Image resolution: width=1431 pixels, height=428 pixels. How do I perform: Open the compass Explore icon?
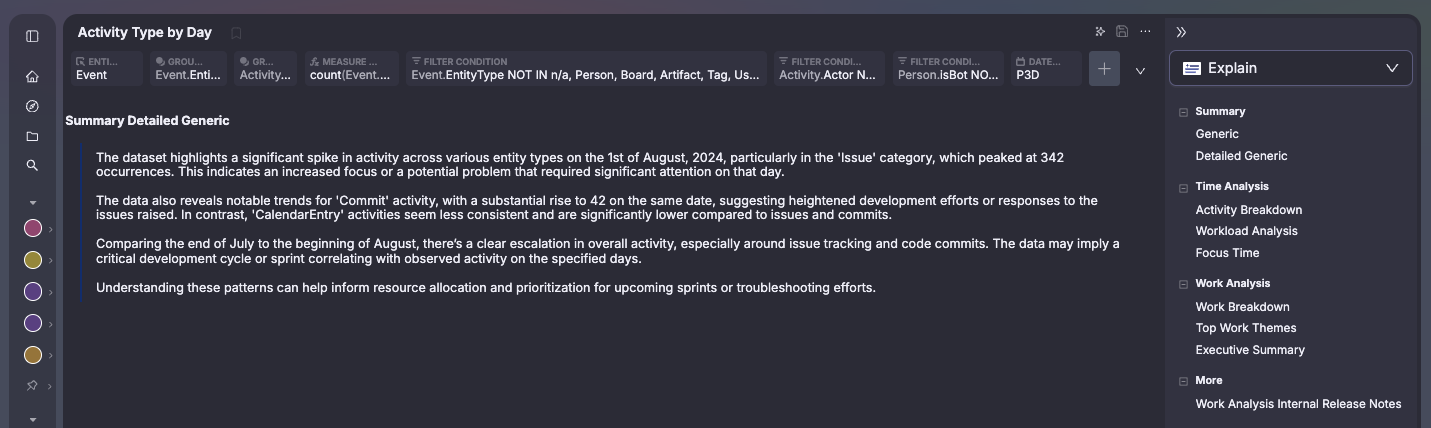(32, 106)
